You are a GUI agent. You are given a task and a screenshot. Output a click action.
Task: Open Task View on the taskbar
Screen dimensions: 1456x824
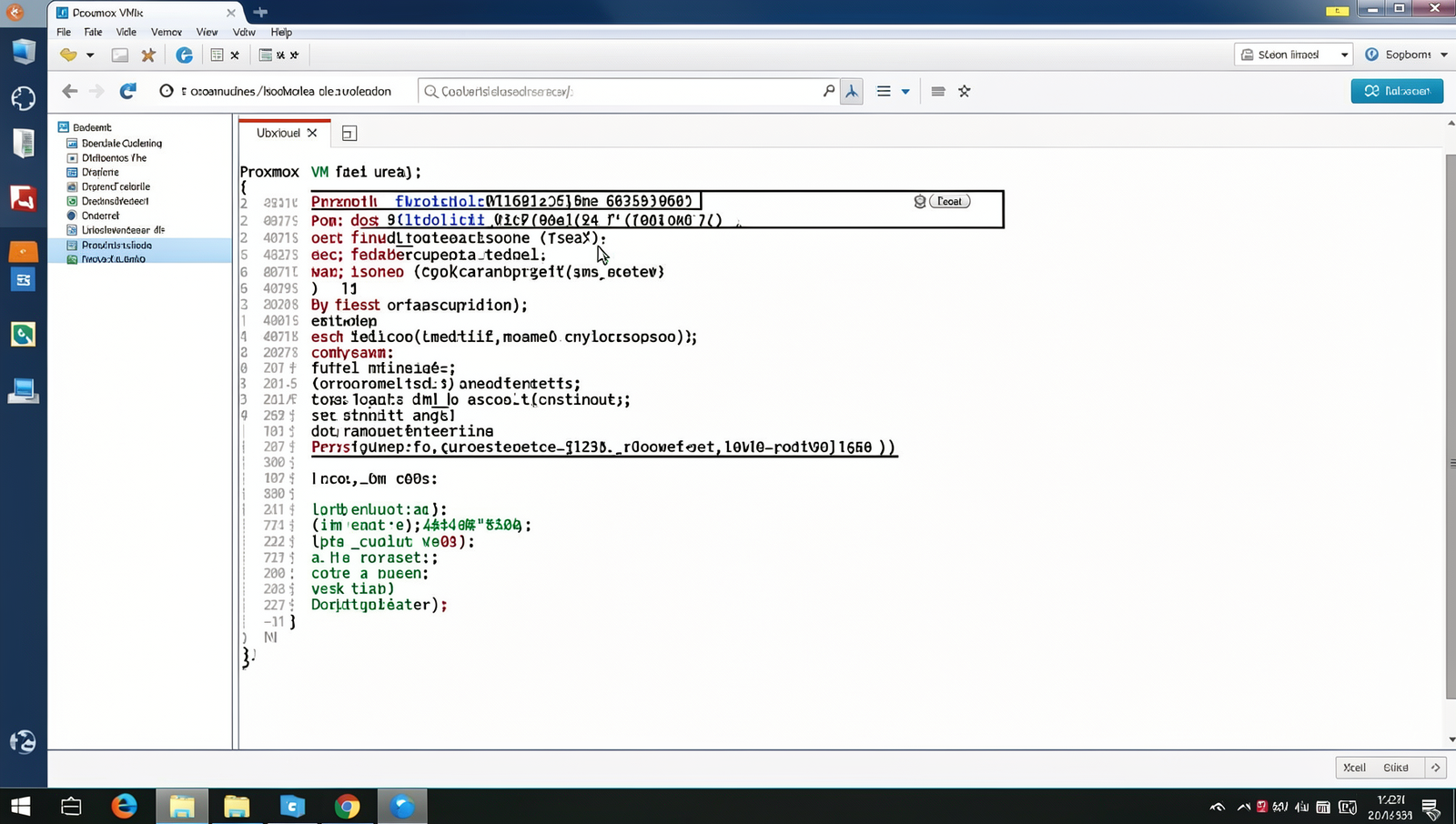(x=71, y=806)
